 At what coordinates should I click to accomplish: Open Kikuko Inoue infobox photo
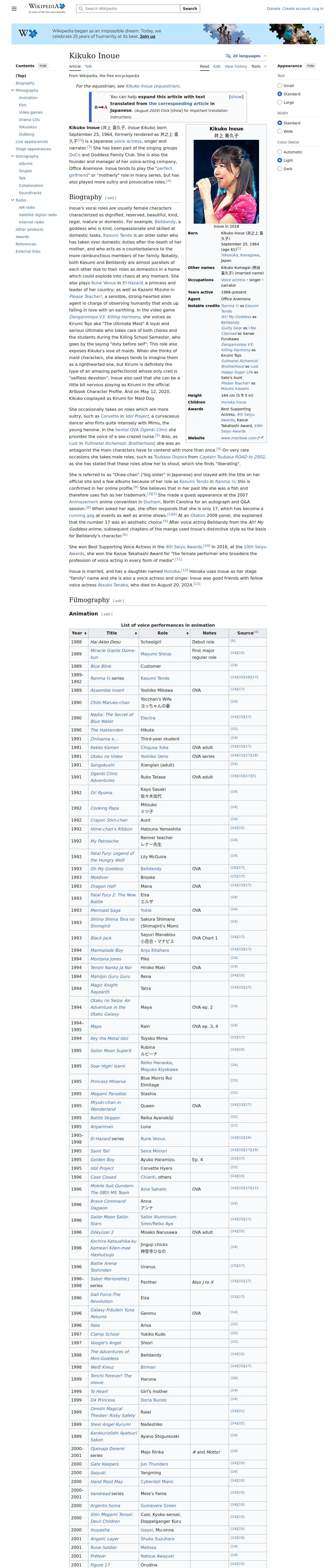226,181
